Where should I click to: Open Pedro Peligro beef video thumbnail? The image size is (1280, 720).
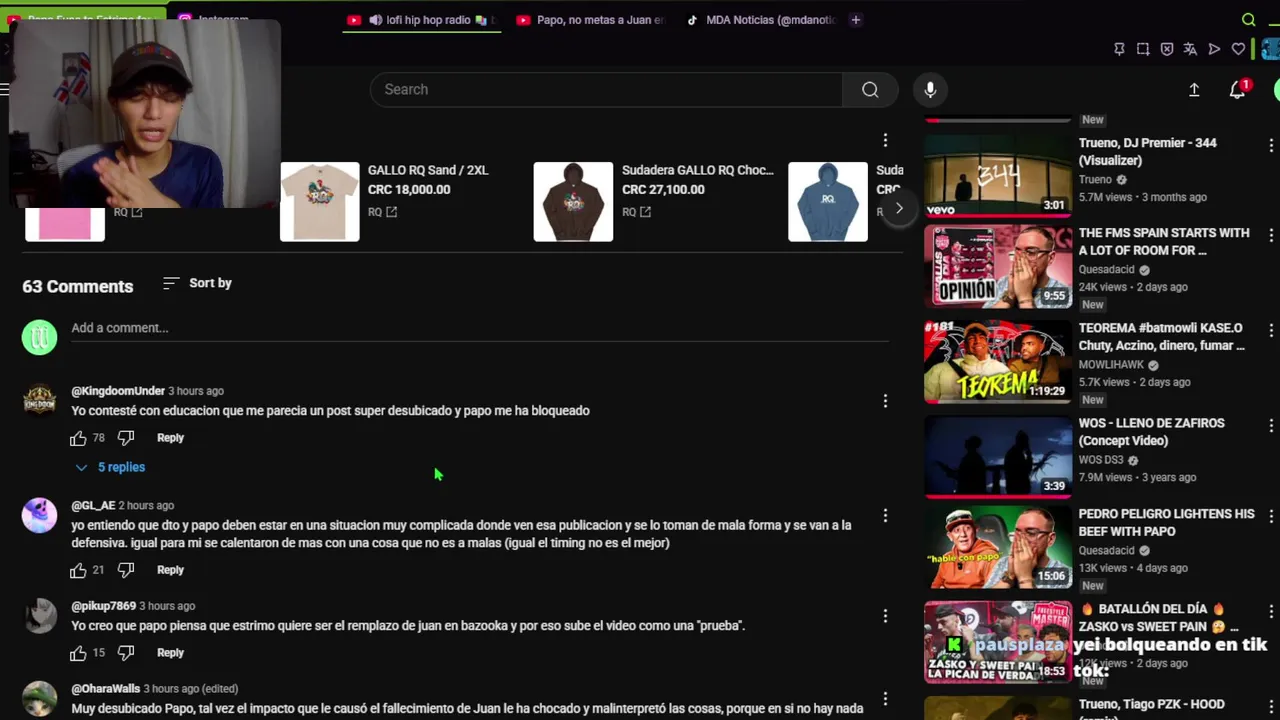[x=997, y=547]
